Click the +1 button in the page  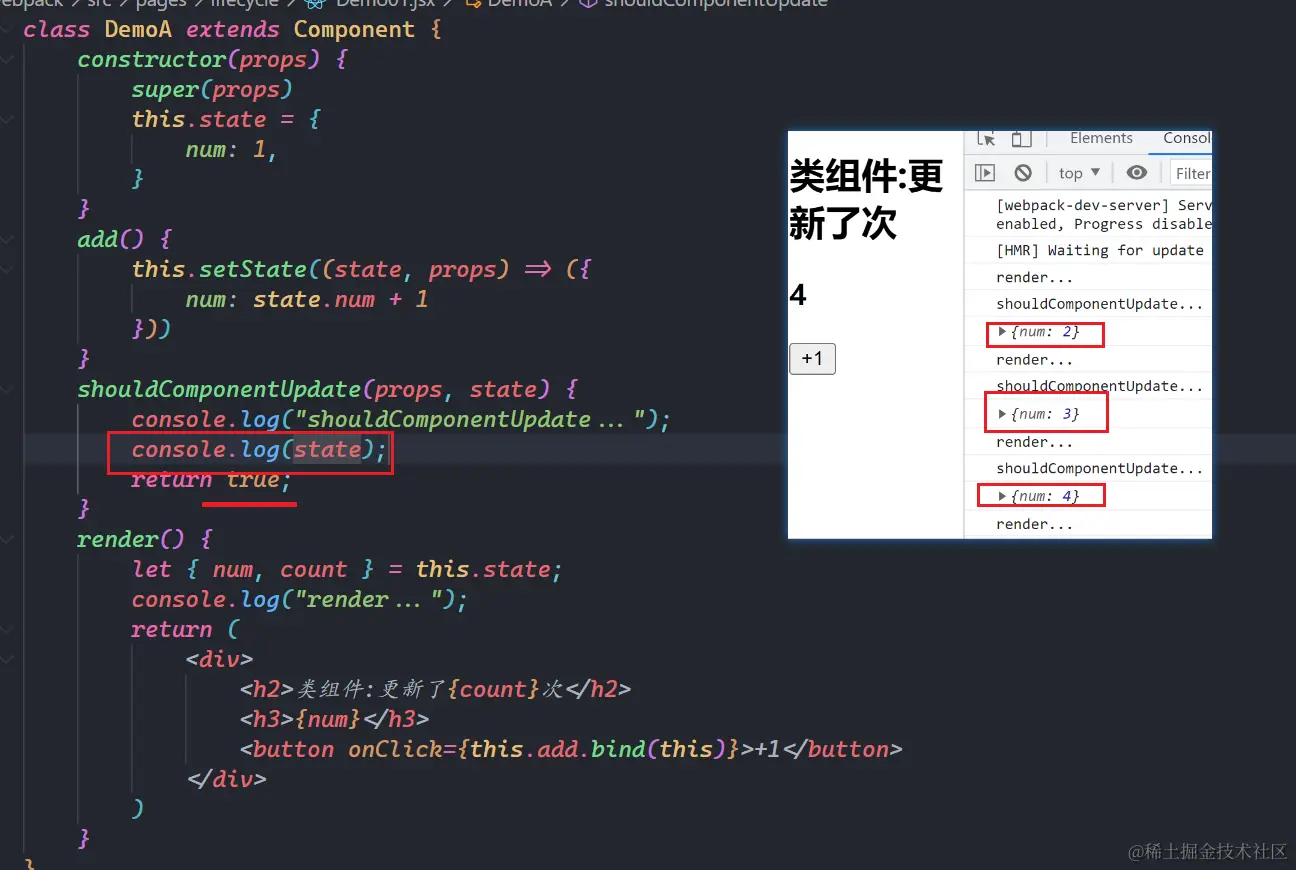click(x=812, y=358)
